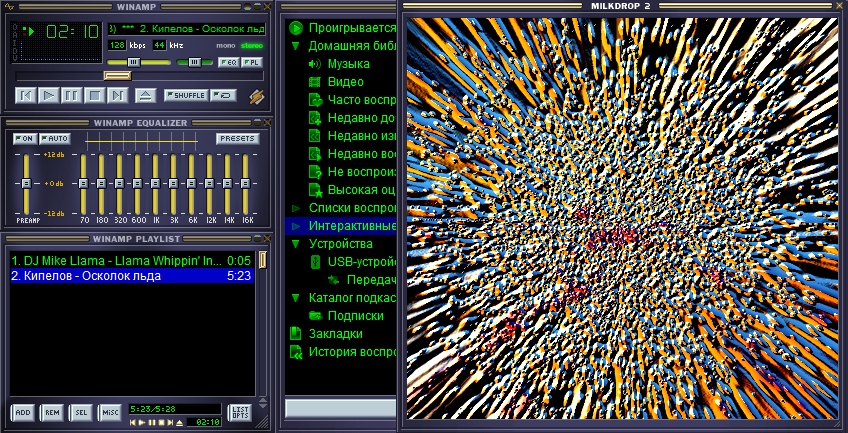The width and height of the screenshot is (848, 433).
Task: Click the balance slider handle
Action: point(195,62)
